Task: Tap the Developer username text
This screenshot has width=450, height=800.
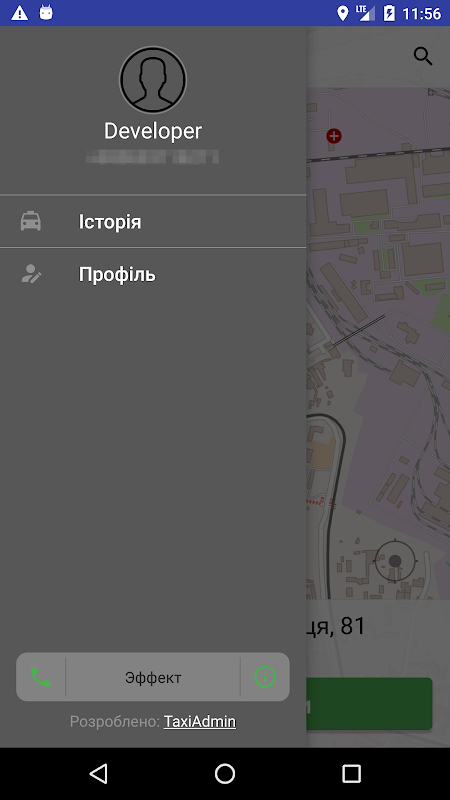Action: [x=153, y=131]
